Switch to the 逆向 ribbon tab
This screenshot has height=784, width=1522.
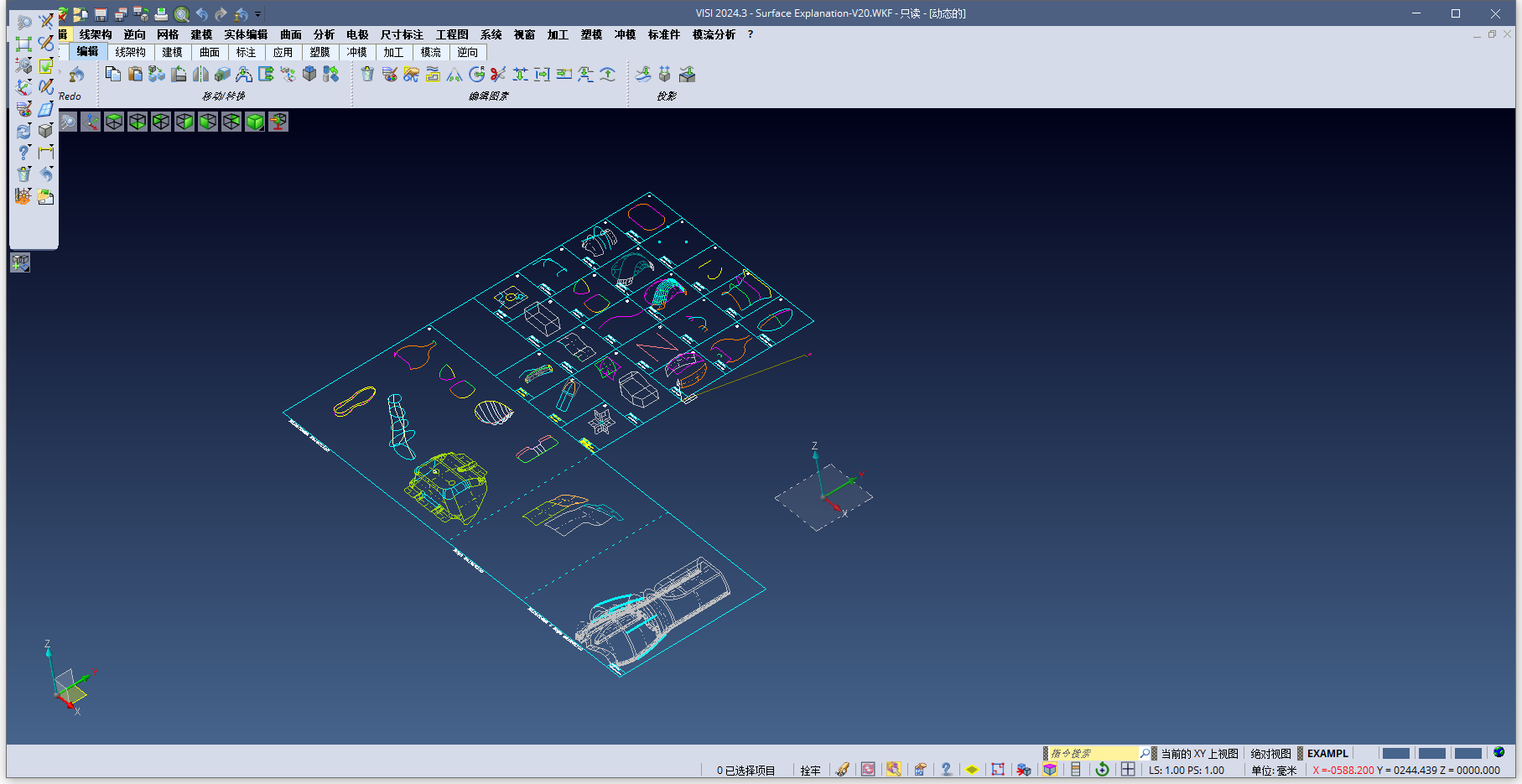point(468,52)
